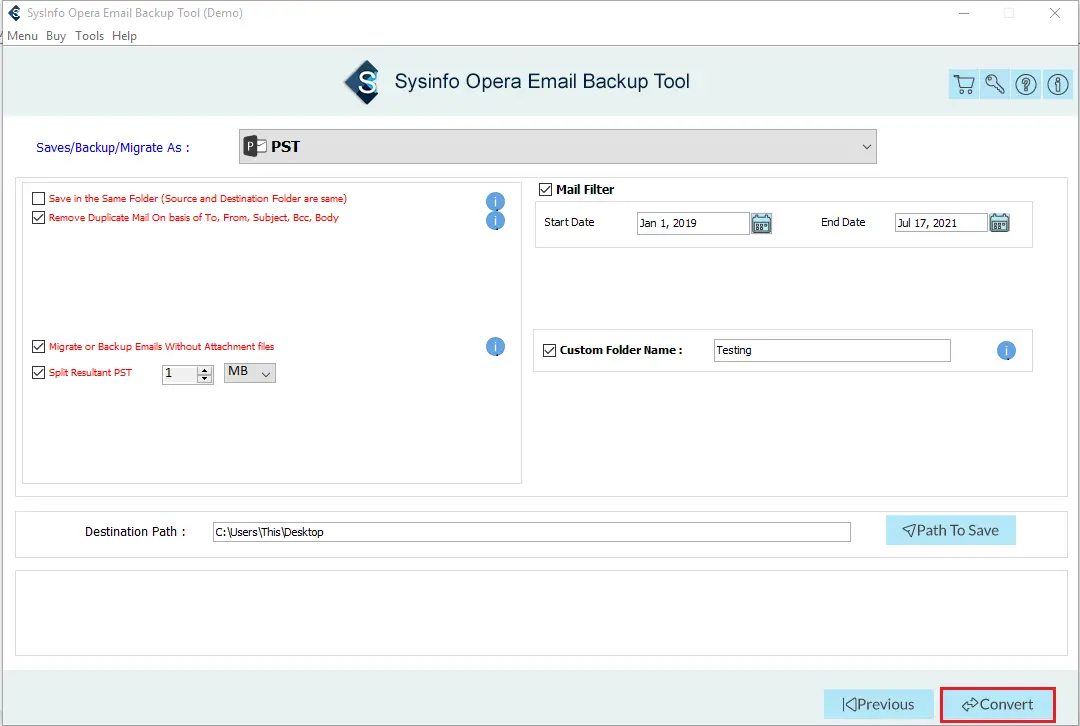Open the Start Date calendar picker
The width and height of the screenshot is (1080, 726).
(x=761, y=223)
